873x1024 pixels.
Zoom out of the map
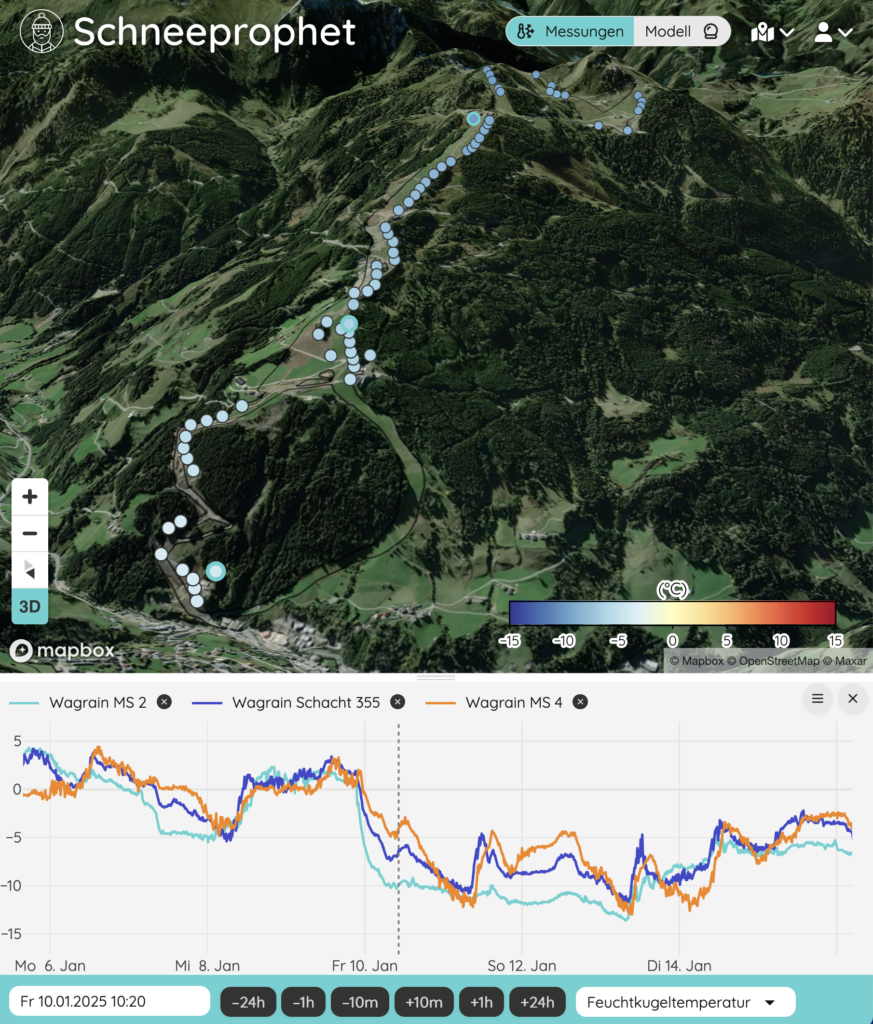30,533
